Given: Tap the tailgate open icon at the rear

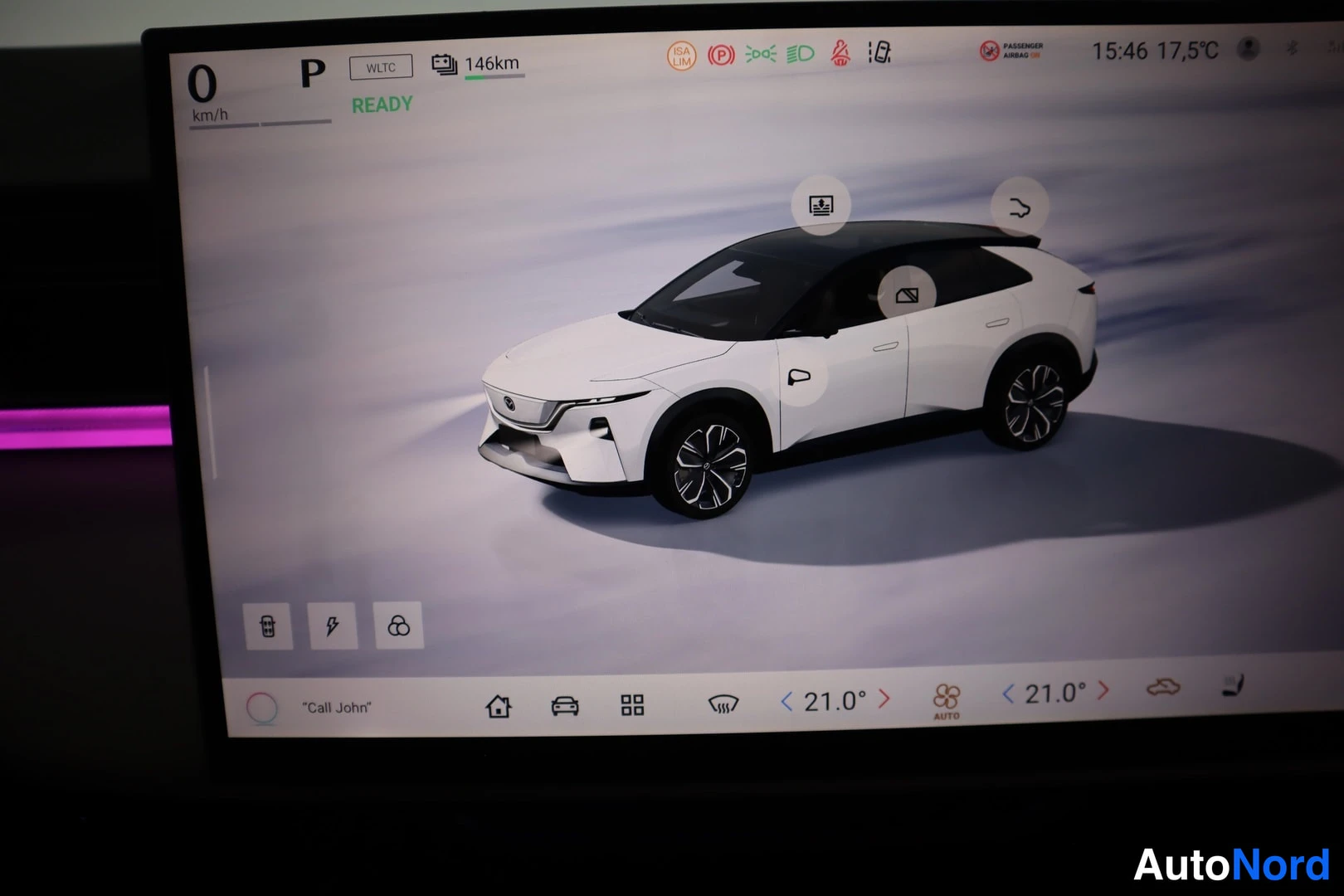Looking at the screenshot, I should pyautogui.click(x=1020, y=207).
